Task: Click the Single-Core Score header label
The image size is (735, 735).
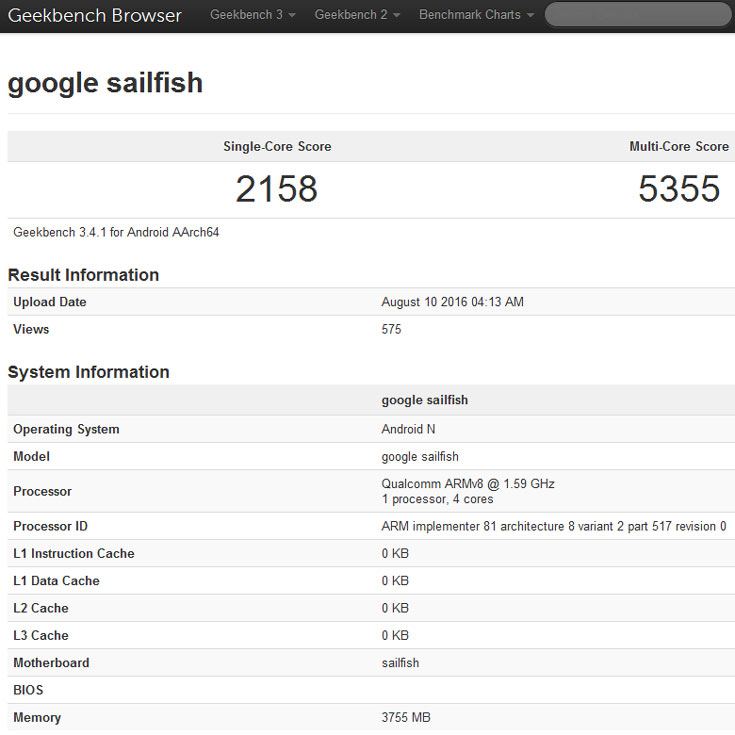Action: tap(277, 146)
